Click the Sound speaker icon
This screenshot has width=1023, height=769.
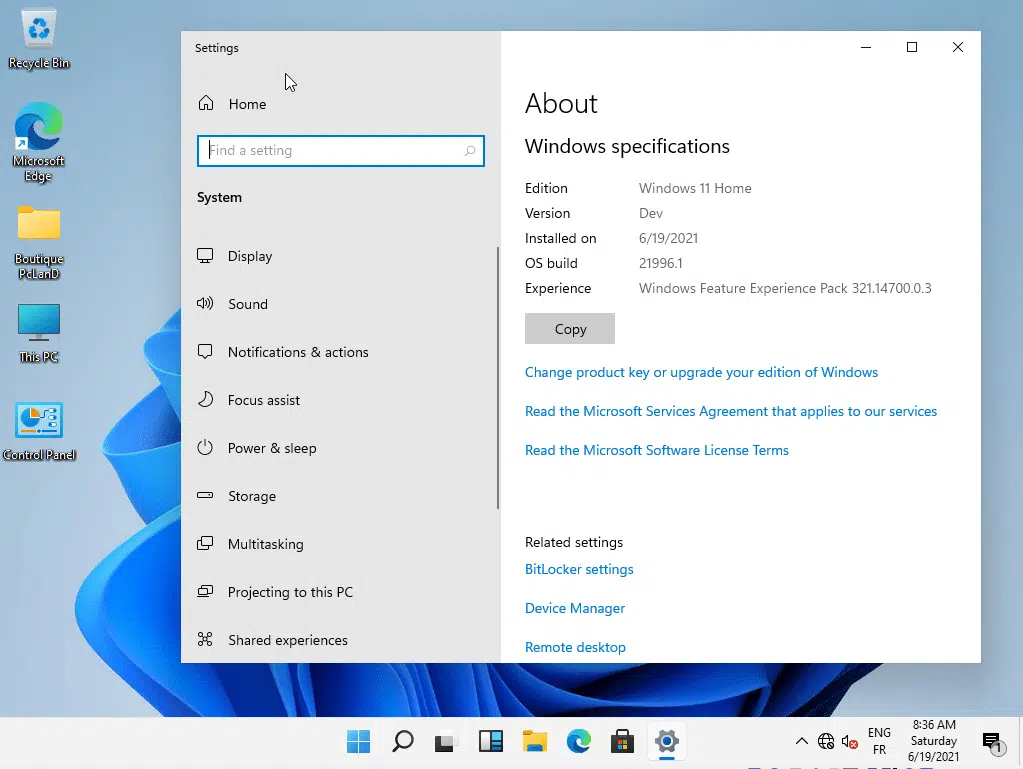(x=205, y=303)
